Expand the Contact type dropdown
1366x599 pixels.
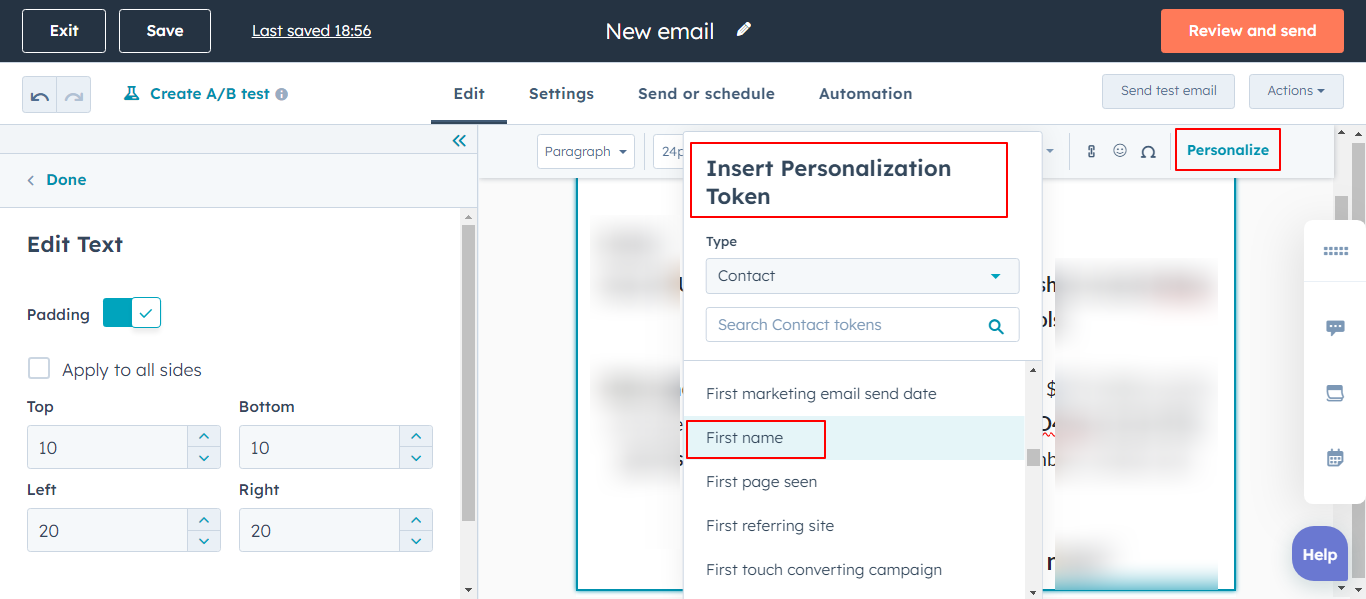pyautogui.click(x=862, y=276)
